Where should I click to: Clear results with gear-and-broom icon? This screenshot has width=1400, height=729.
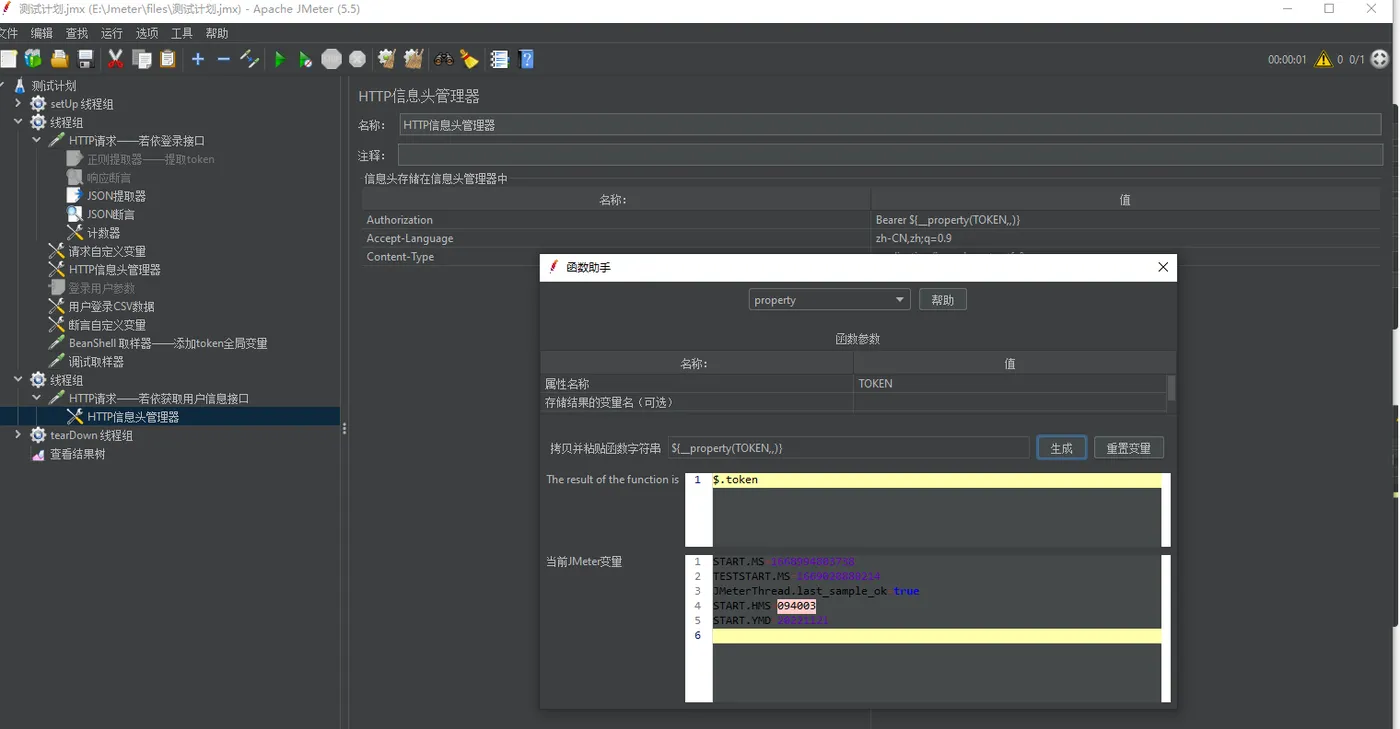(x=387, y=59)
